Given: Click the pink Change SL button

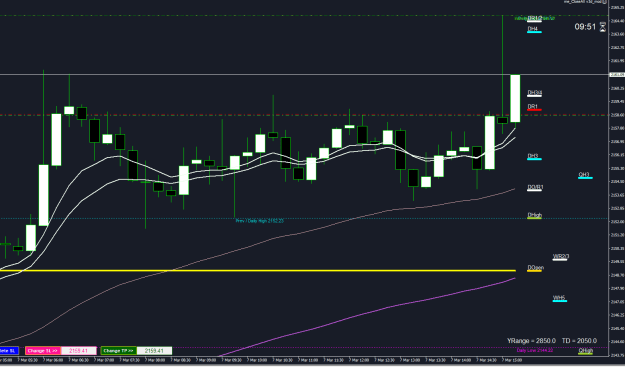Looking at the screenshot, I should (43, 351).
